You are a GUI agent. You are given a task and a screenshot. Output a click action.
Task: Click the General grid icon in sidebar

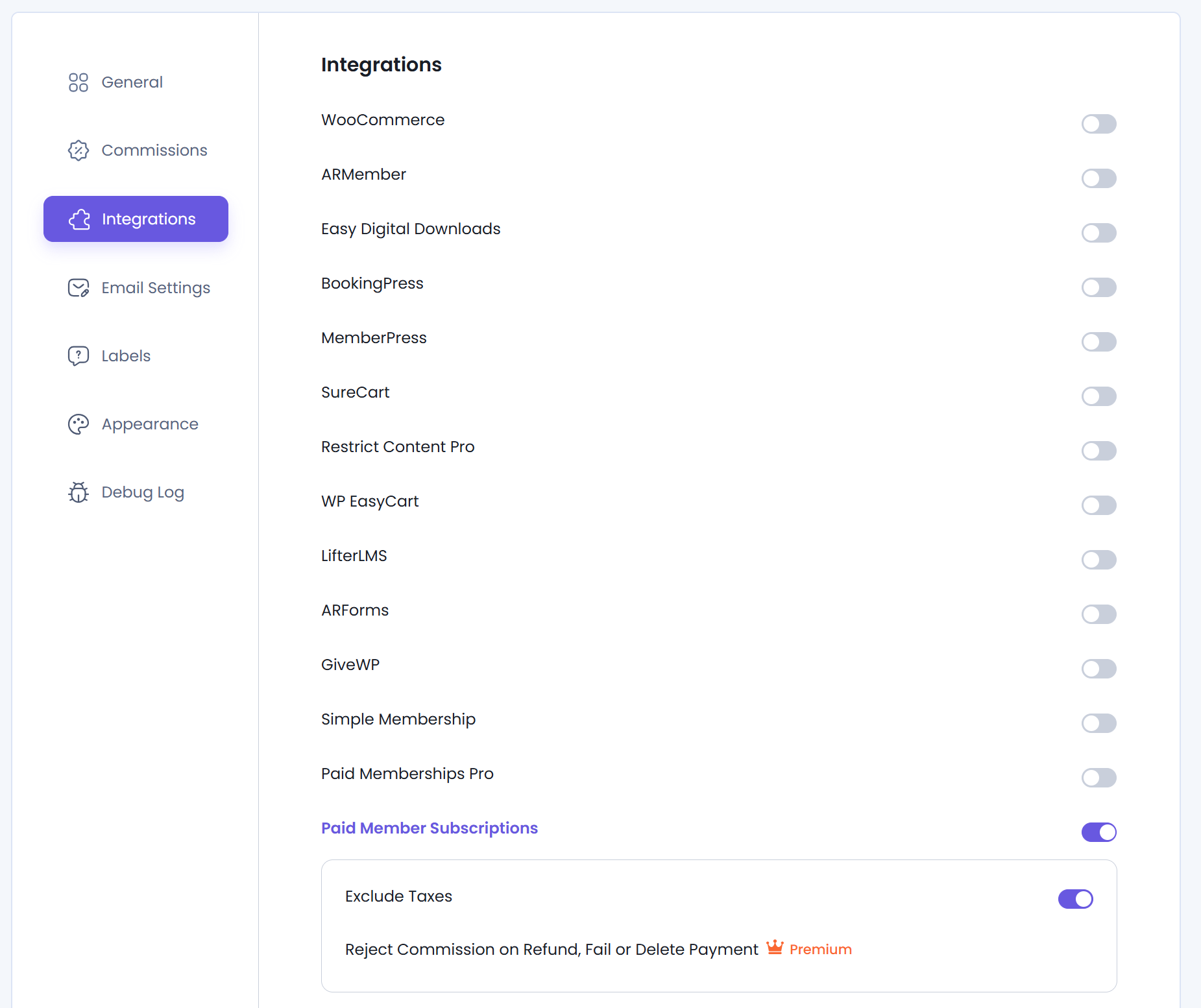(x=79, y=82)
